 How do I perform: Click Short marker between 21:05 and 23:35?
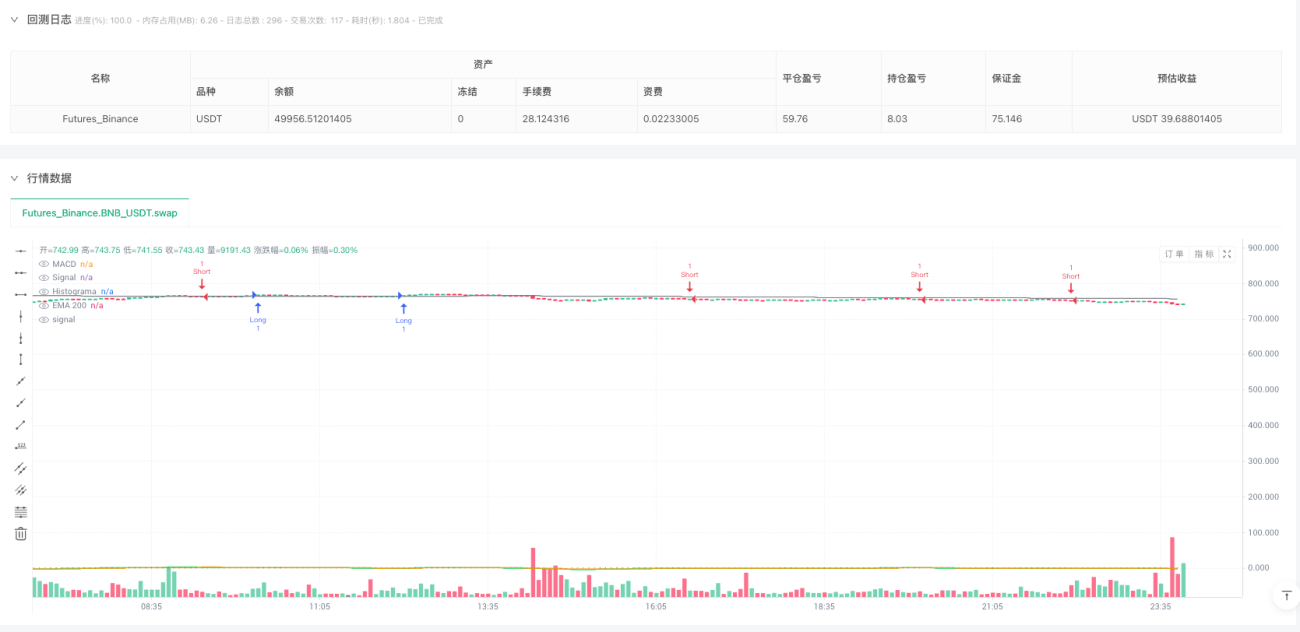click(1071, 279)
